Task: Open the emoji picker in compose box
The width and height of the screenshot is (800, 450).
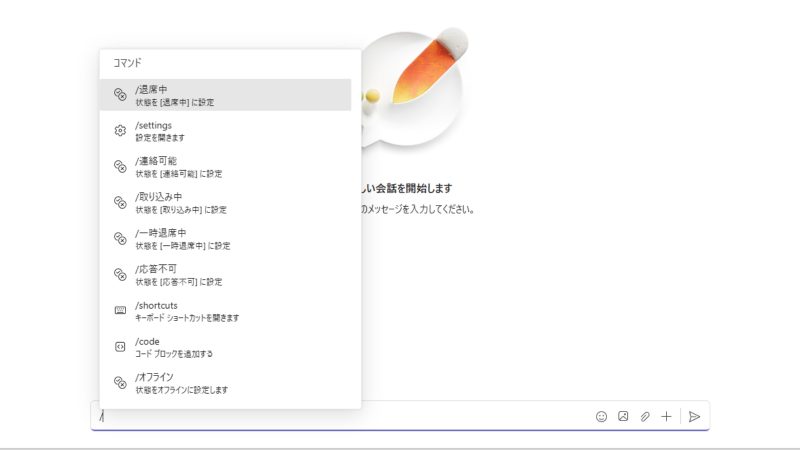Action: click(601, 416)
